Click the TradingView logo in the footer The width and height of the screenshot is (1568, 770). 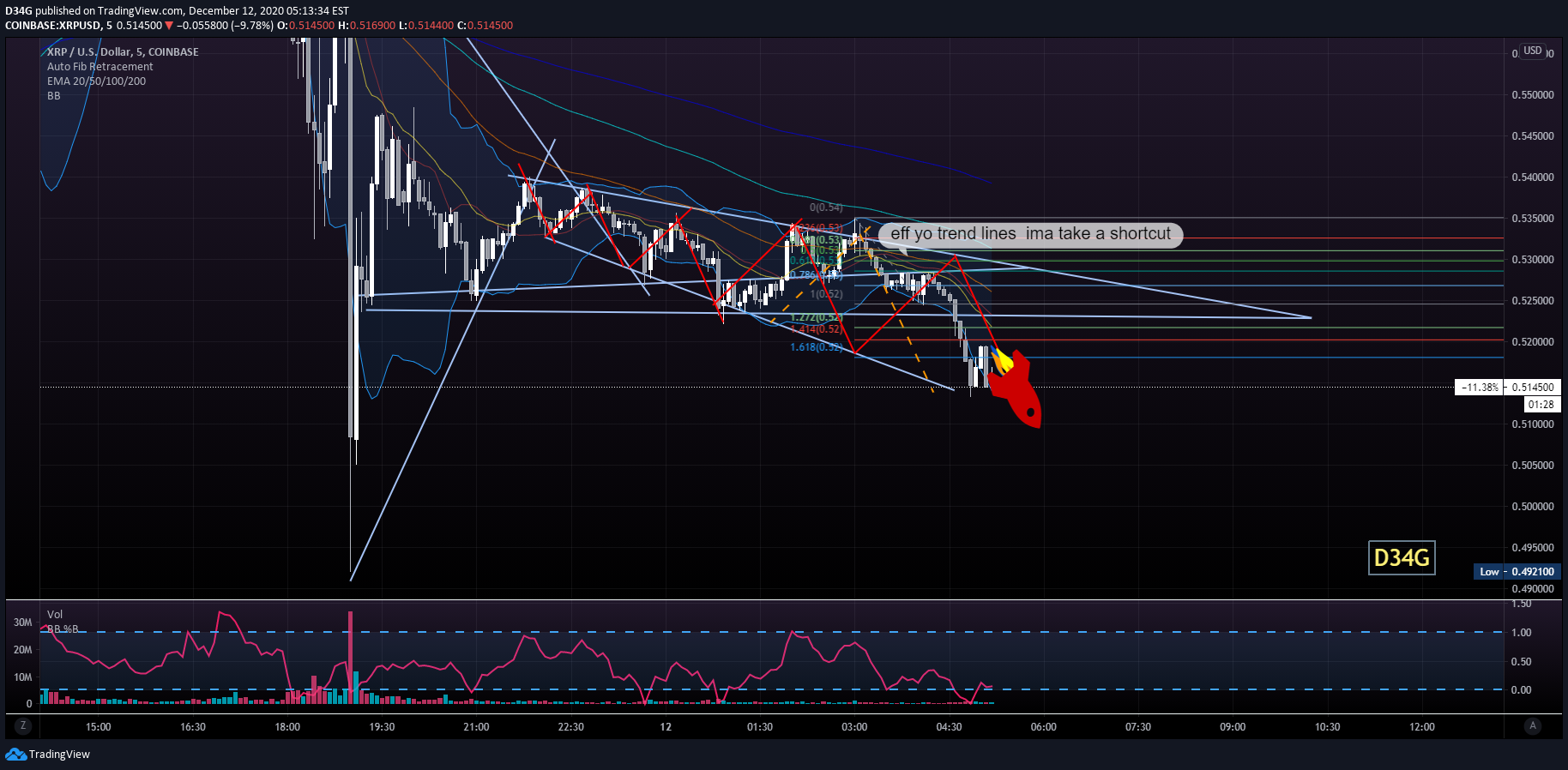(48, 755)
